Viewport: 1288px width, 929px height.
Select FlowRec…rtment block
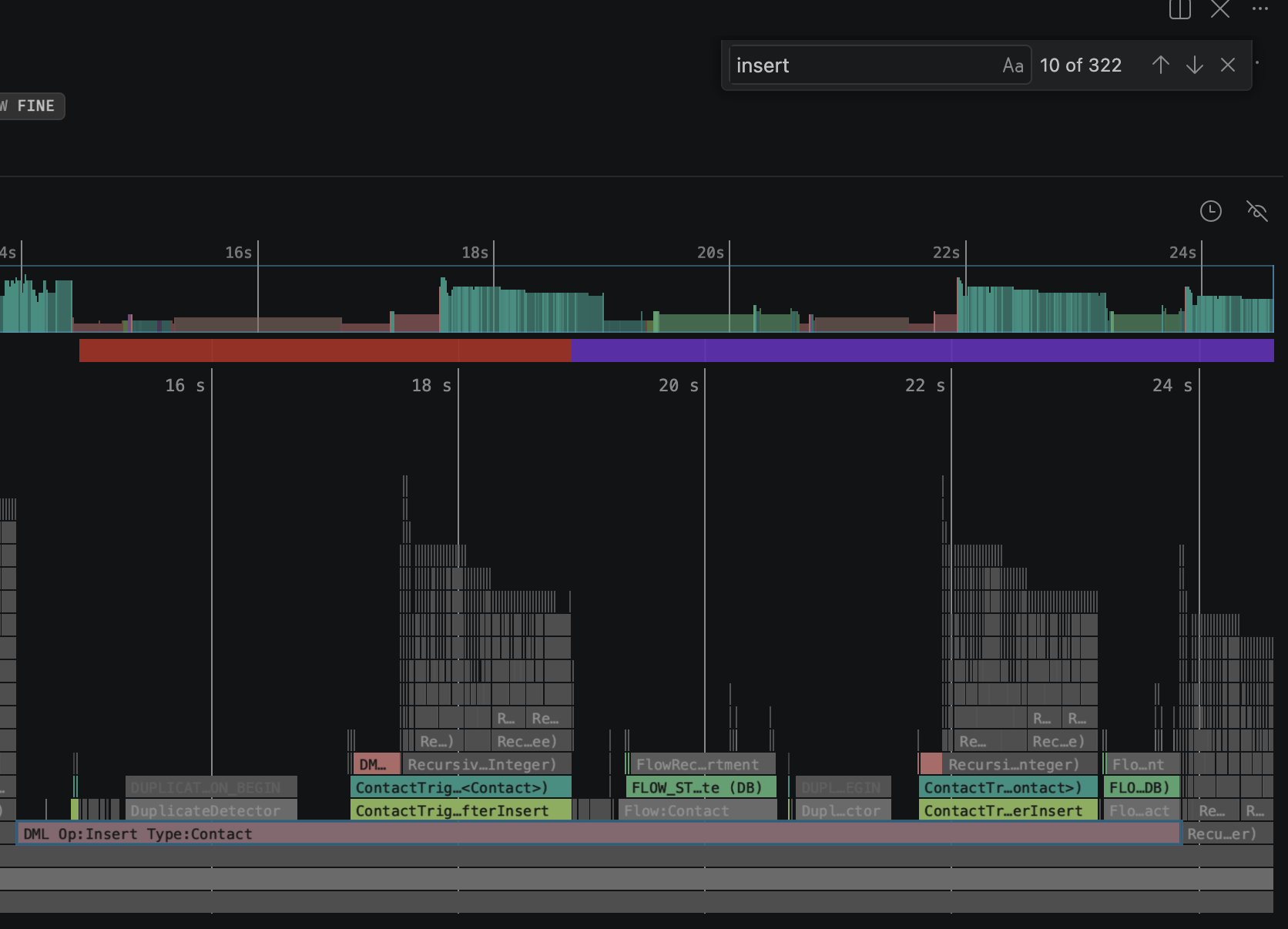[703, 764]
